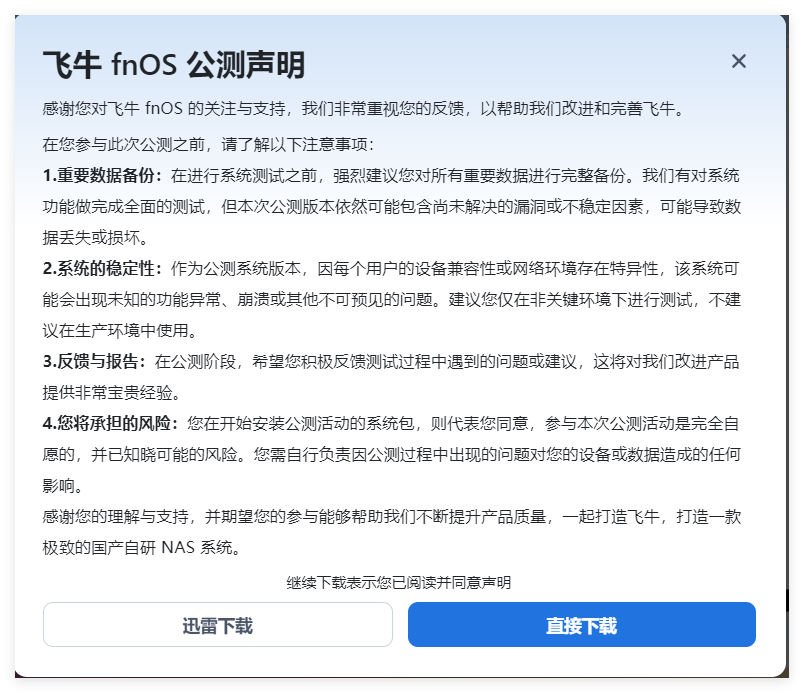This screenshot has height=693, width=804.
Task: Click the 继续下载表示您已阅读并同意声明 notice text
Action: [398, 582]
